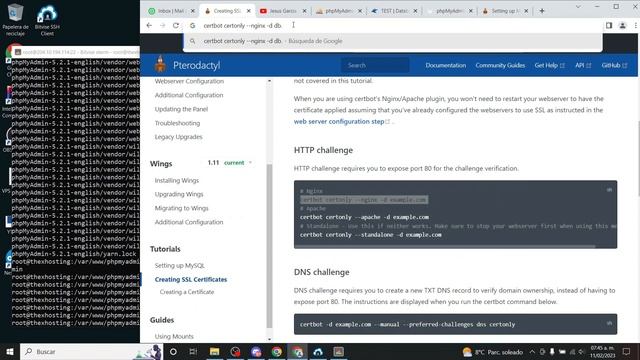Click the HTTP challenge heading
Viewport: 640px width, 360px height.
point(323,150)
